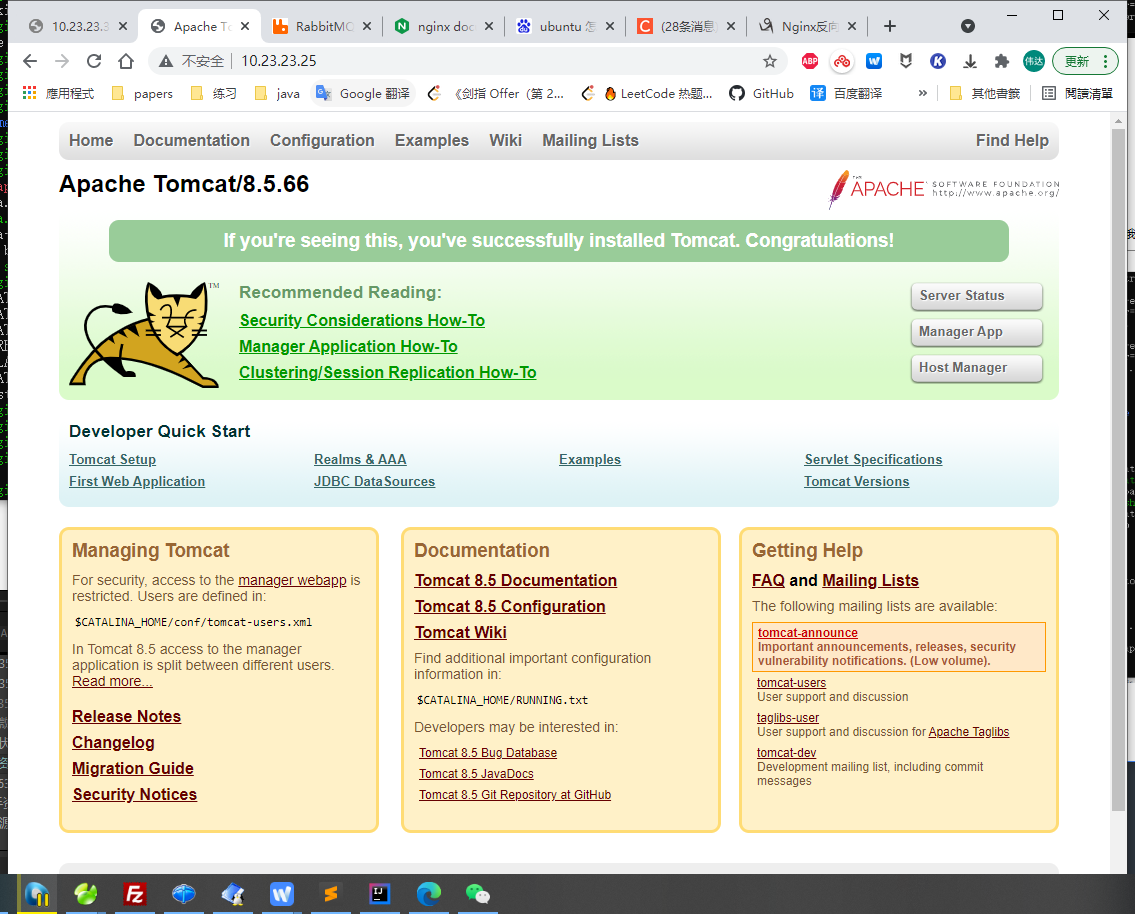This screenshot has width=1135, height=914.
Task: Open the browser home page
Action: tap(126, 62)
